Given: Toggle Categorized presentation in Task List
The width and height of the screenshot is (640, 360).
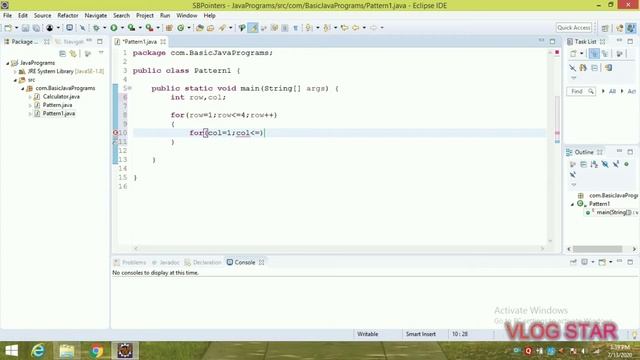Looking at the screenshot, I should click(x=594, y=53).
